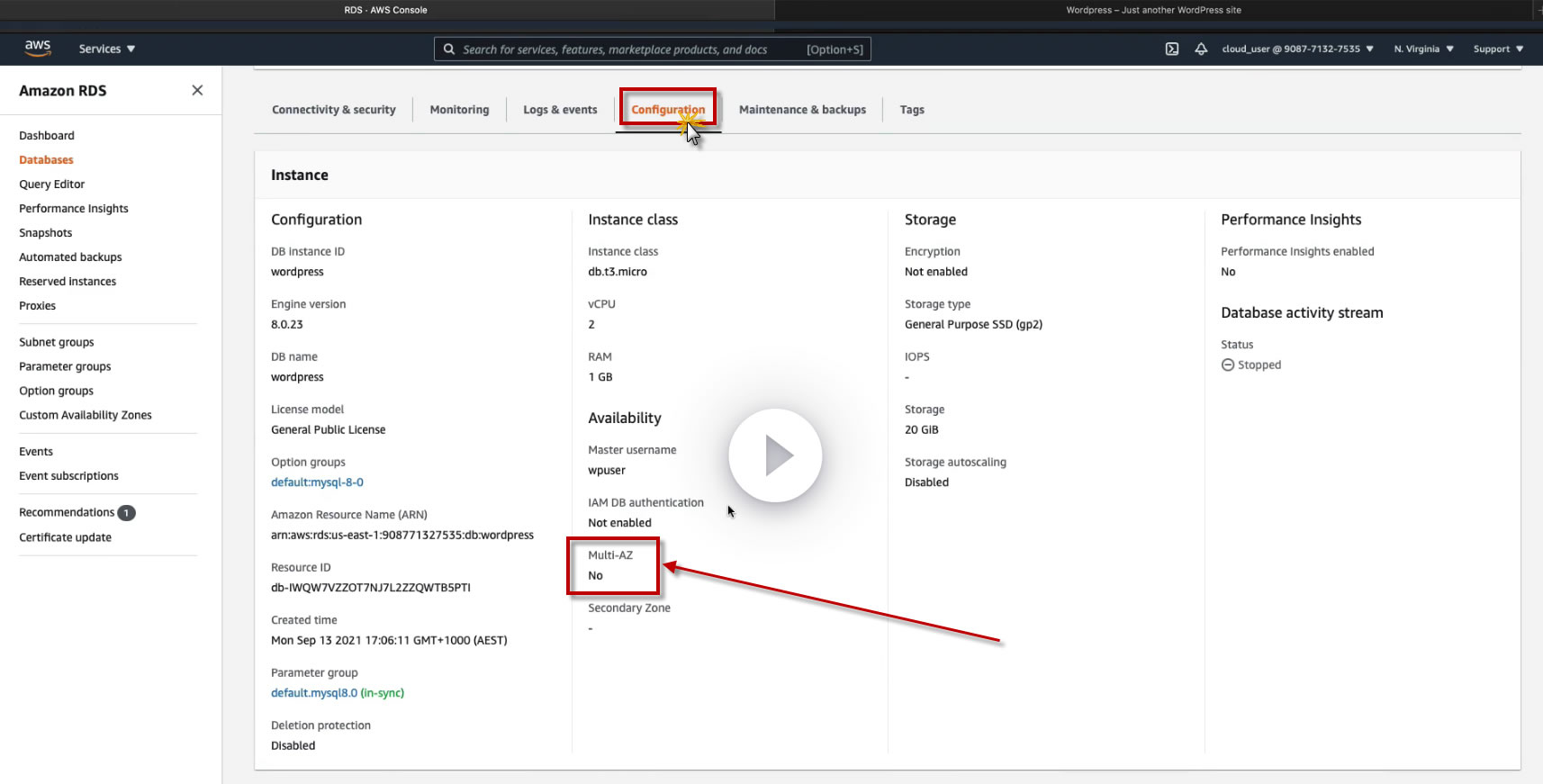Click the AWS logo home icon

[38, 49]
